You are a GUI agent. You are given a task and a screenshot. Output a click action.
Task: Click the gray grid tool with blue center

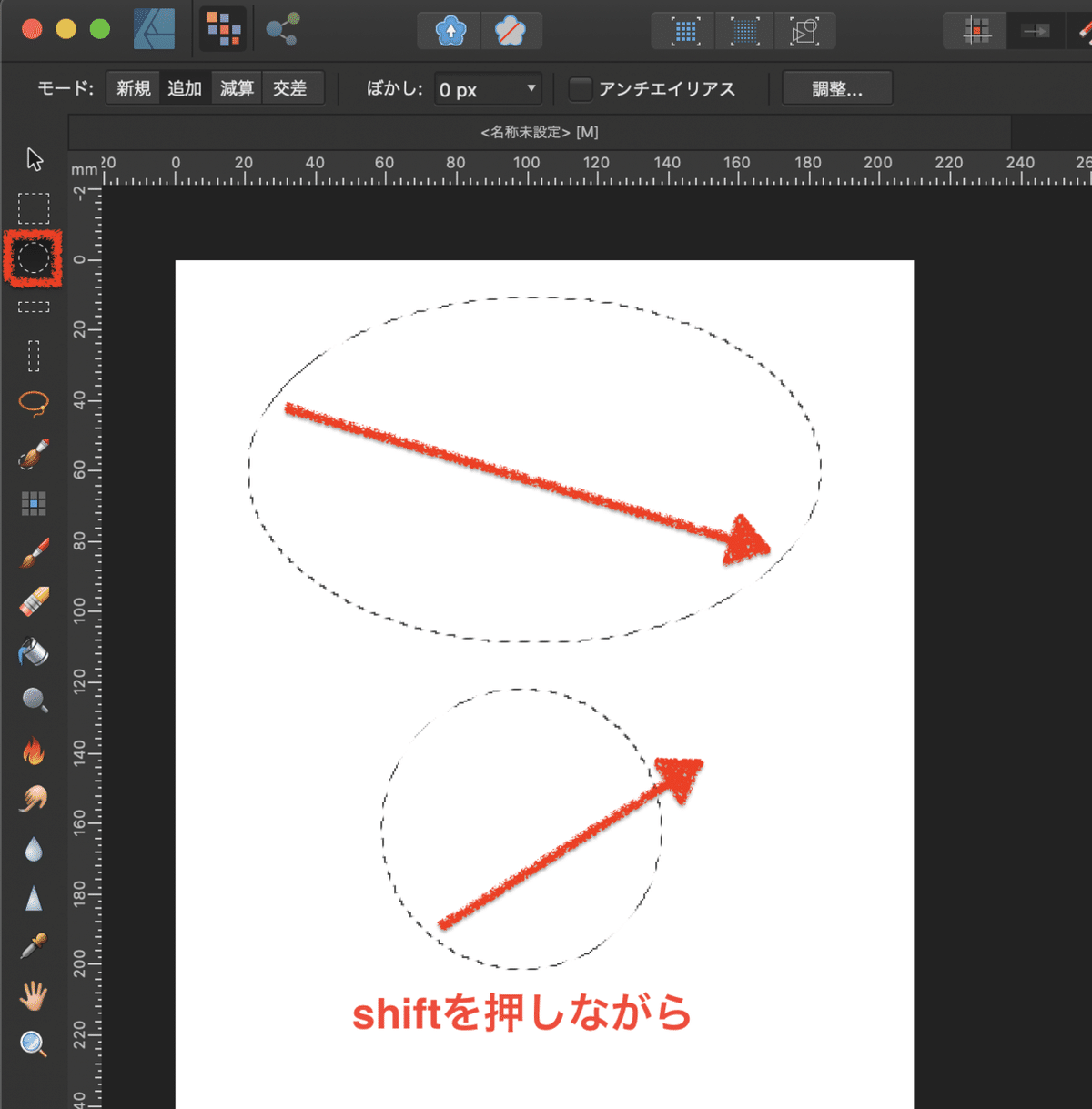tap(34, 503)
